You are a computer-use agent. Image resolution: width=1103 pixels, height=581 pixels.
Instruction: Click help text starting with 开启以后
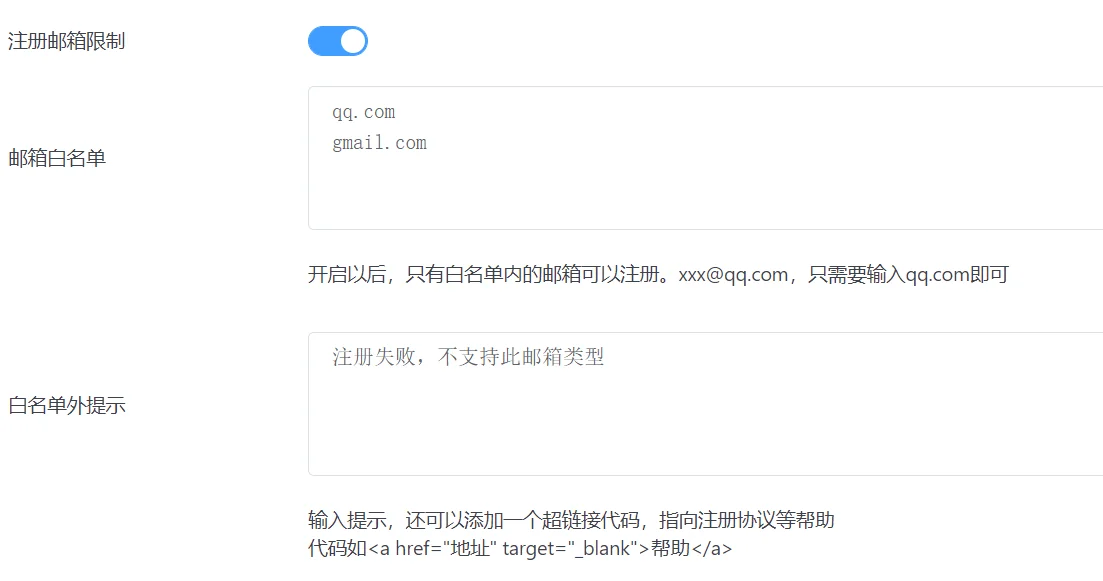click(658, 274)
